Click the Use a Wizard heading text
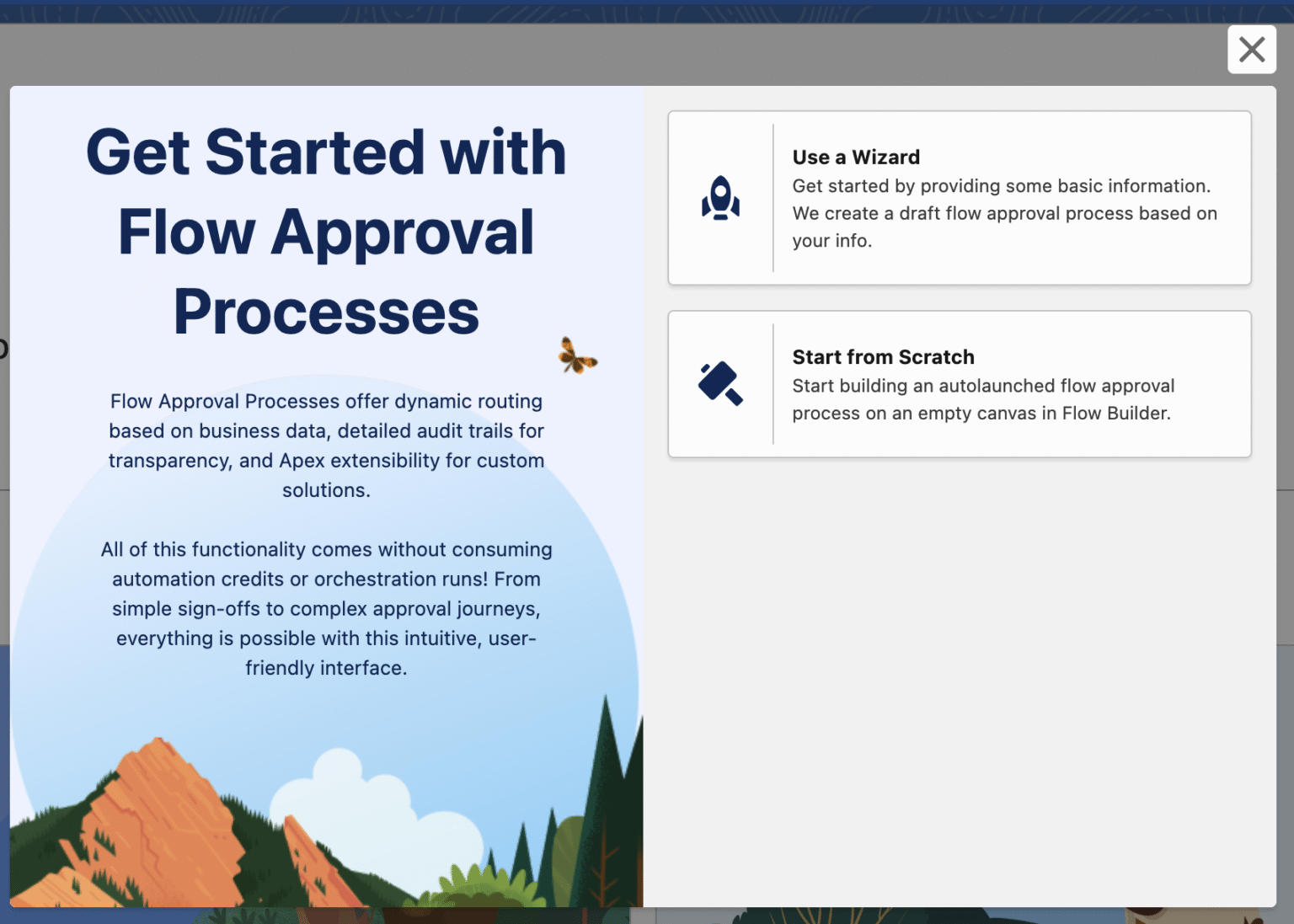Viewport: 1294px width, 924px height. point(856,157)
